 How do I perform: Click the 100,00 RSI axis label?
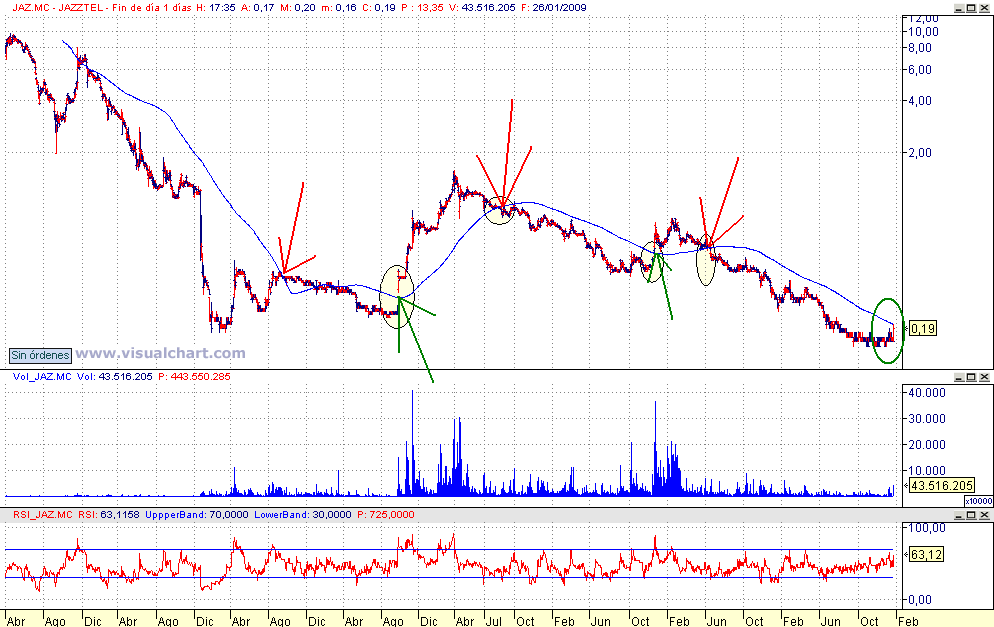click(x=927, y=528)
